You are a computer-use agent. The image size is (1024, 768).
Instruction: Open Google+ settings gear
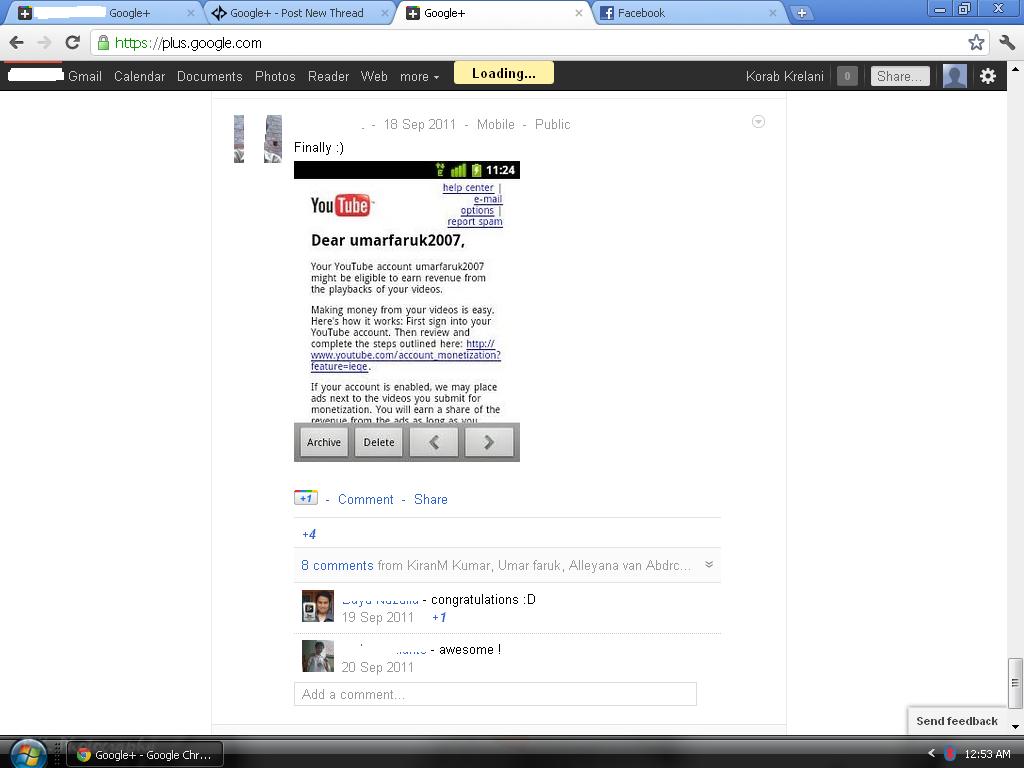[988, 76]
